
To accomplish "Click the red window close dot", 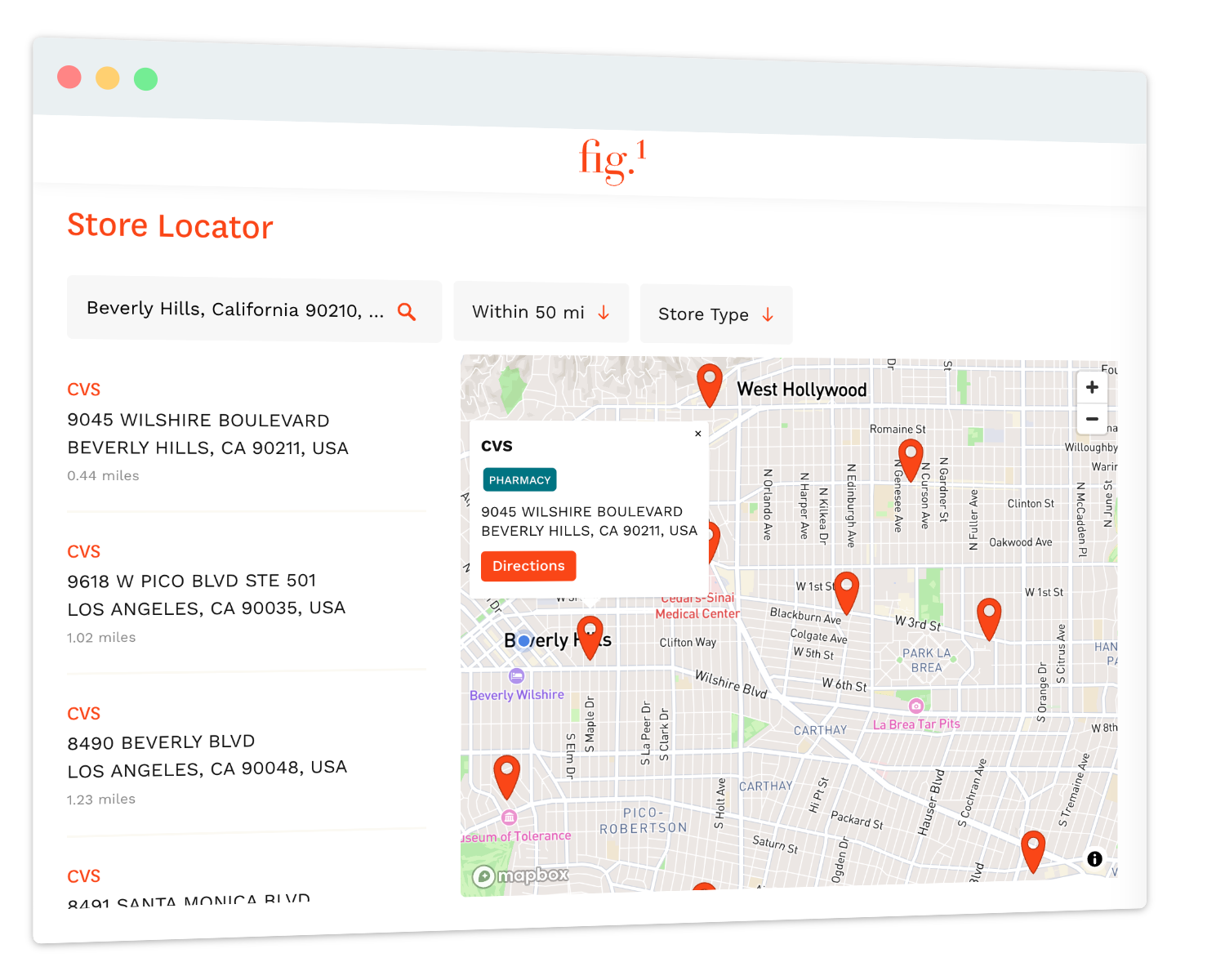I will [x=69, y=77].
